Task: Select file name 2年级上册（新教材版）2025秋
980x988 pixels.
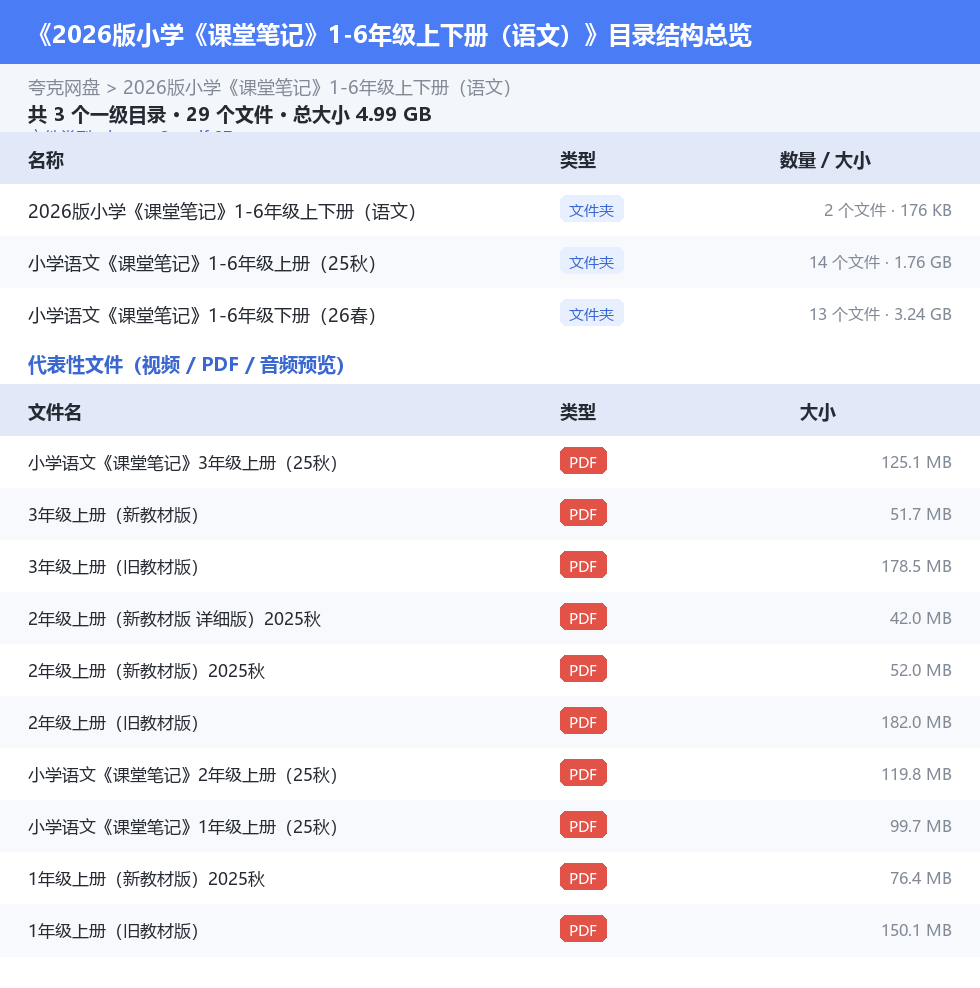Action: [146, 671]
